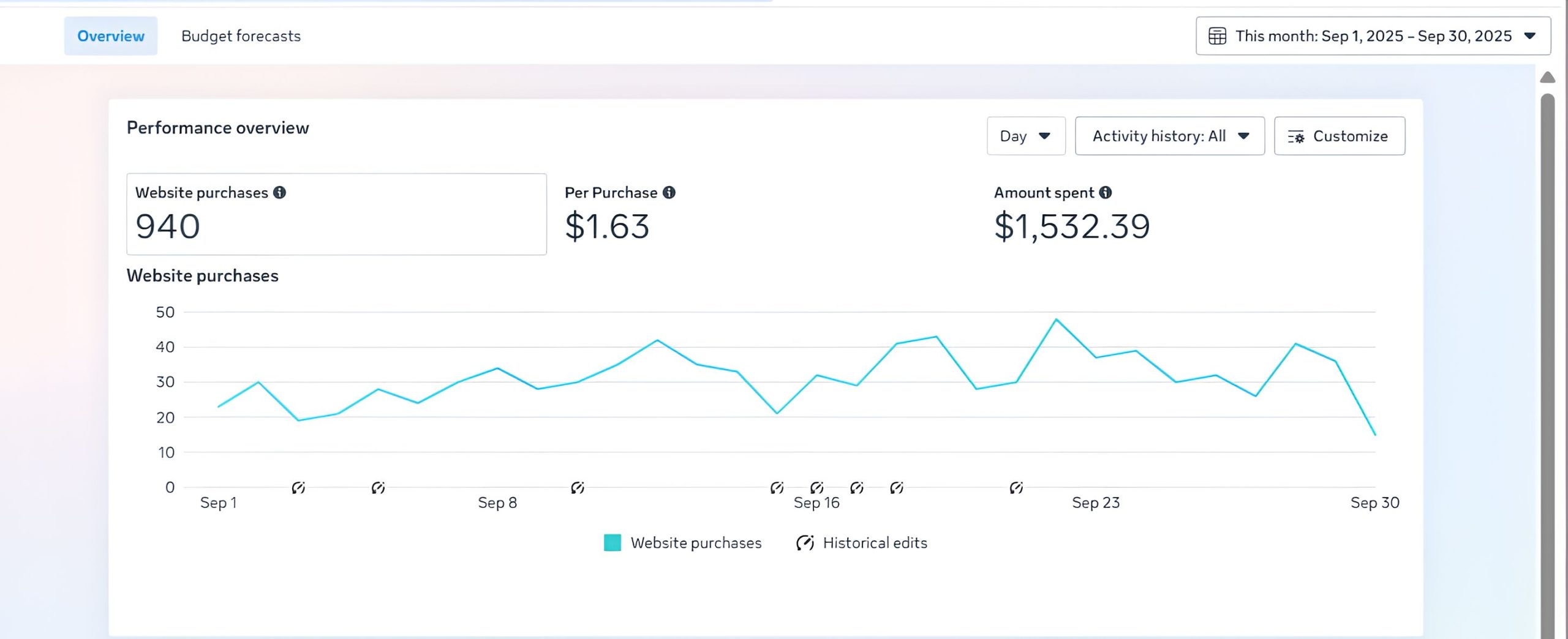Click the scrollbar up arrow
This screenshot has width=1568, height=639.
click(x=1547, y=78)
